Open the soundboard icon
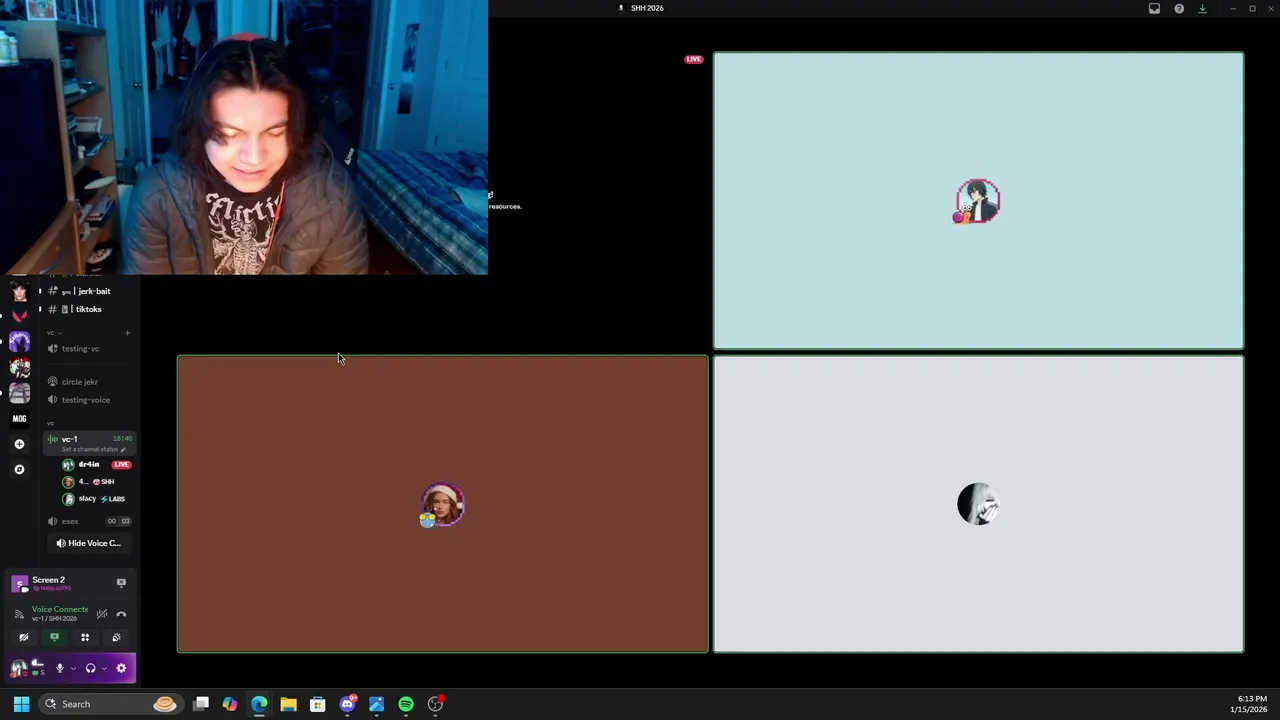 [116, 637]
